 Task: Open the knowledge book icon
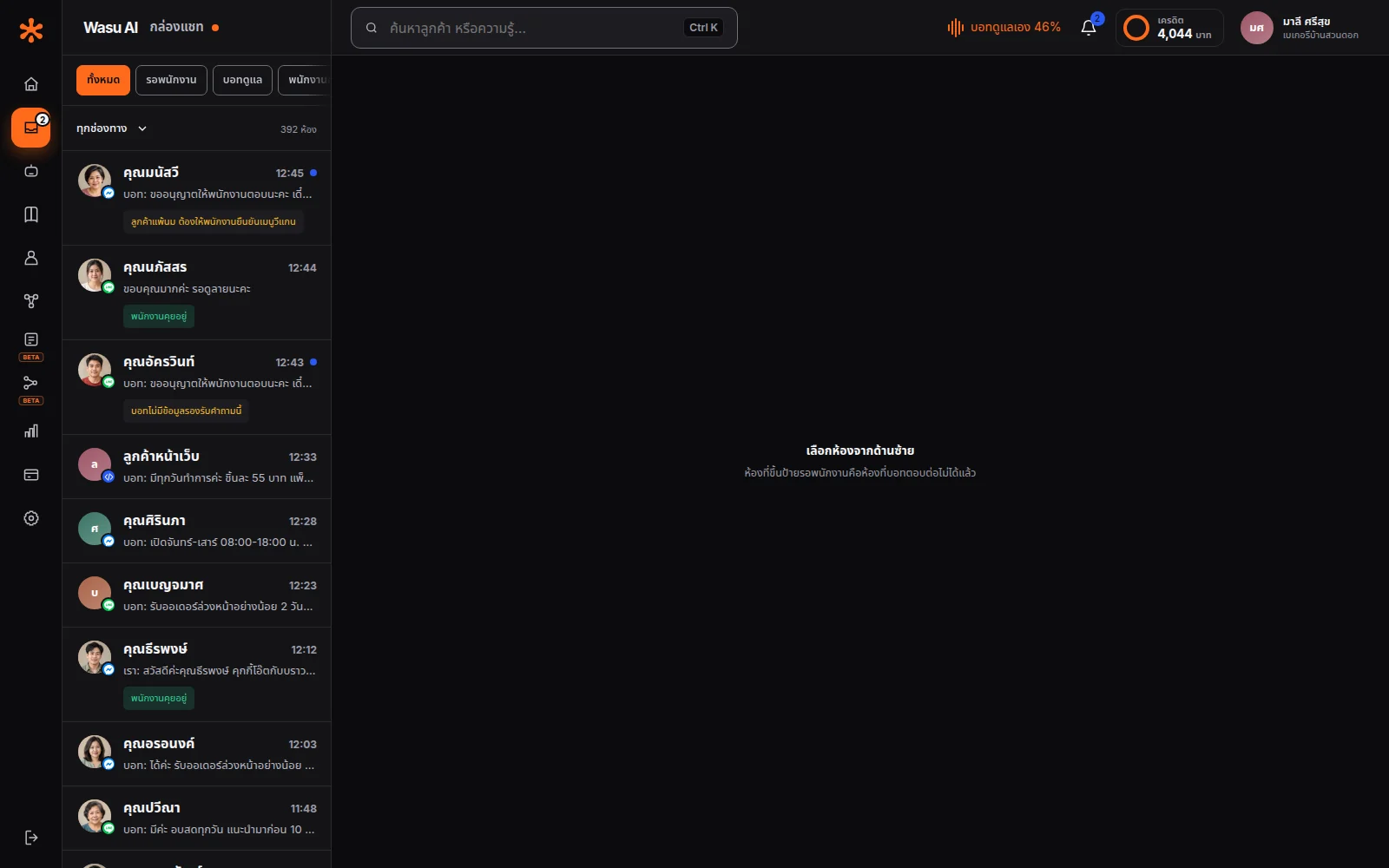pyautogui.click(x=31, y=214)
